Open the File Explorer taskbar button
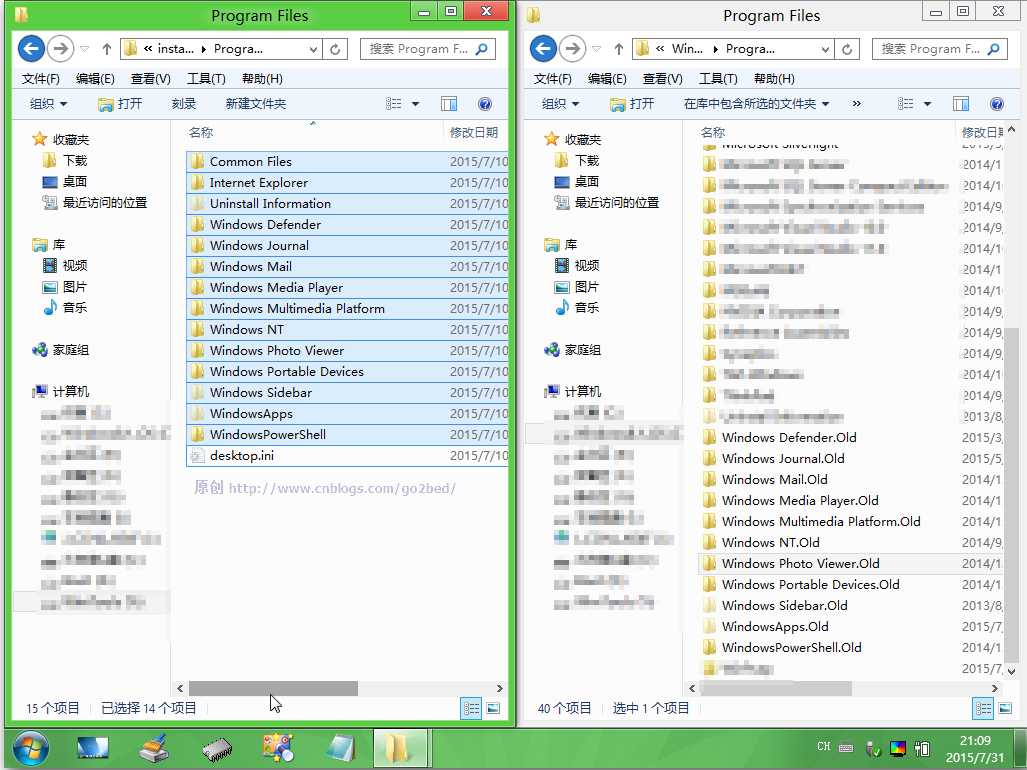The height and width of the screenshot is (770, 1027). click(400, 749)
